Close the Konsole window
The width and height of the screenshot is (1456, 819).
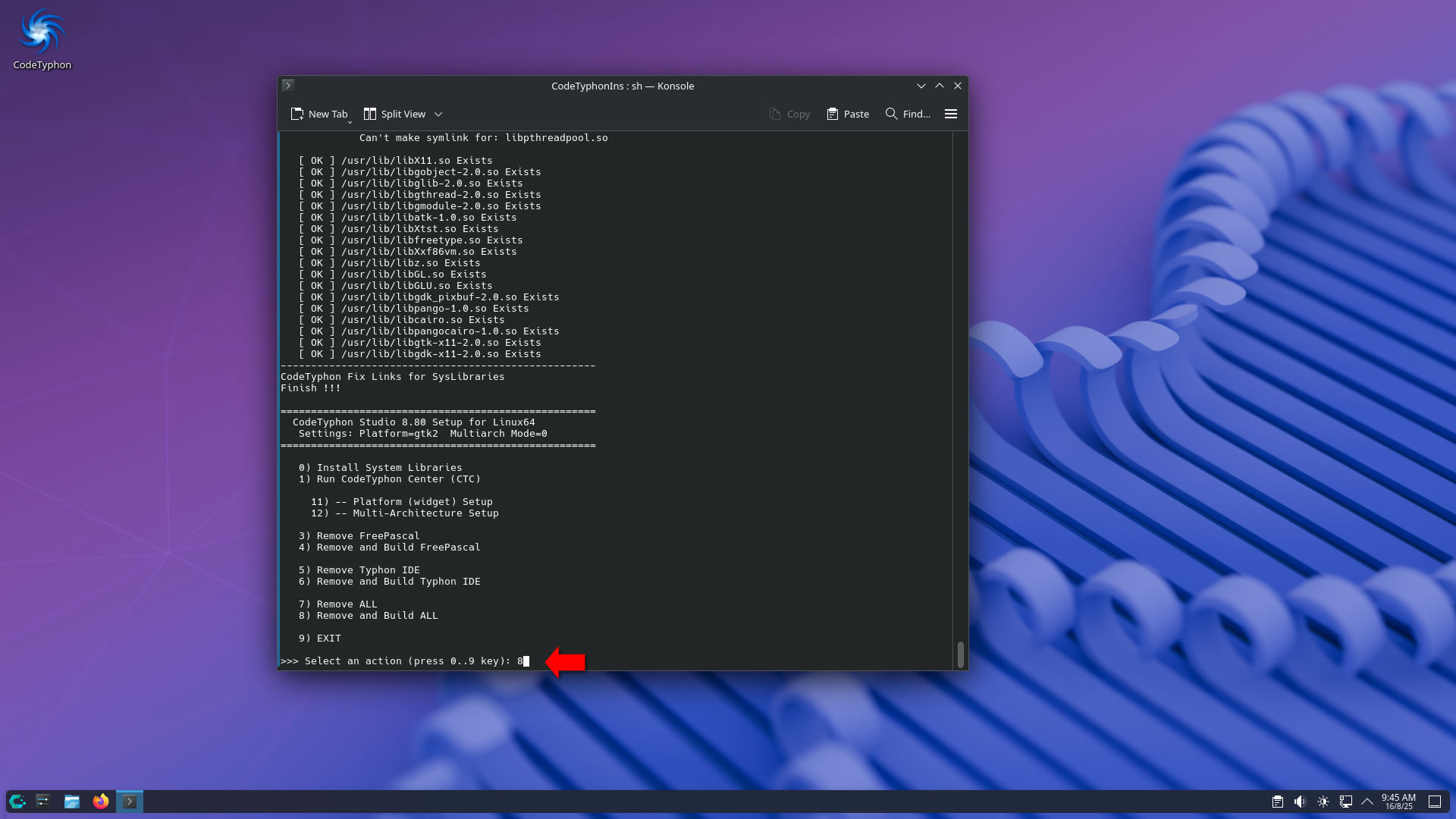(x=958, y=86)
